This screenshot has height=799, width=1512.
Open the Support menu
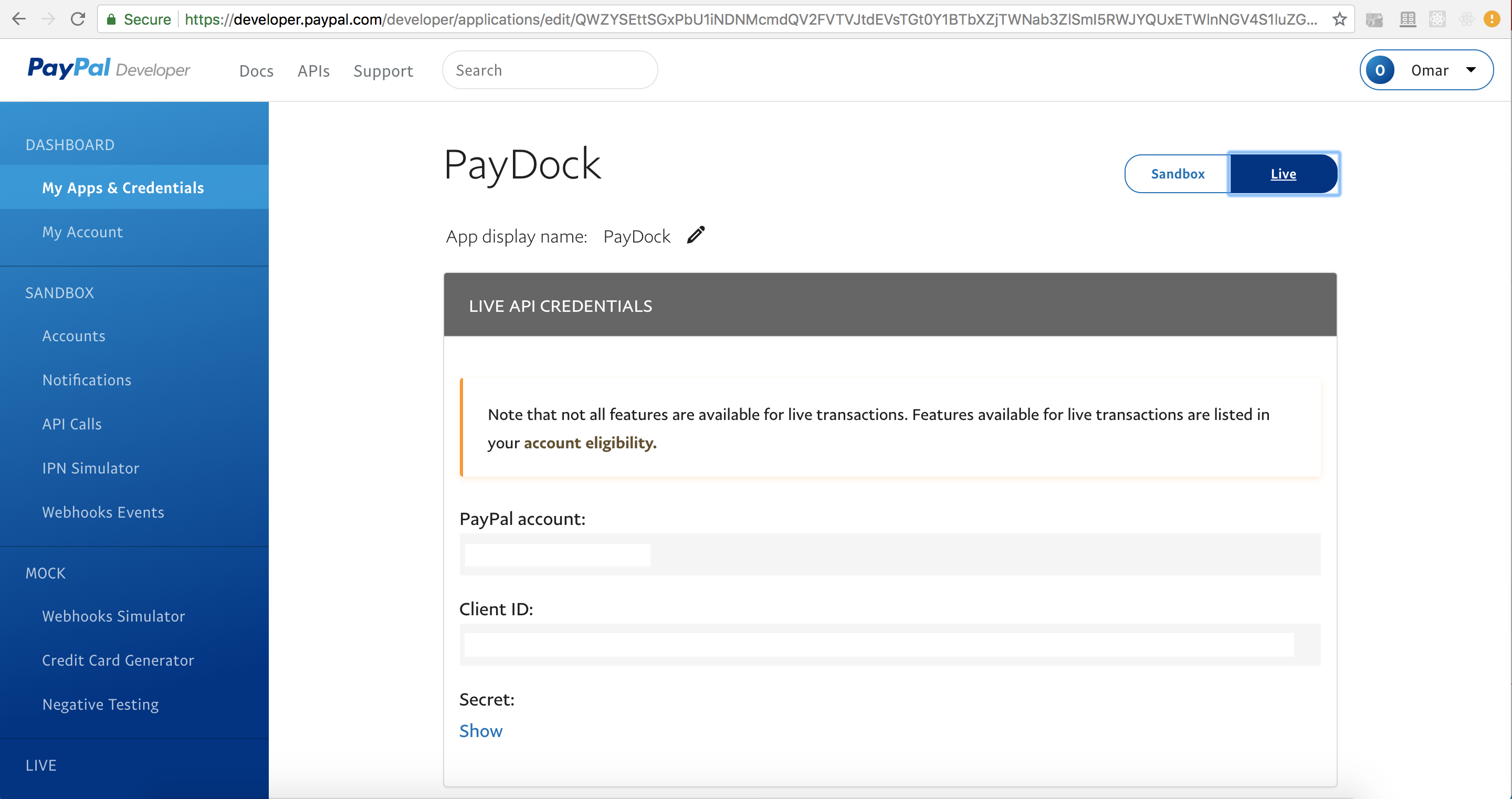383,70
